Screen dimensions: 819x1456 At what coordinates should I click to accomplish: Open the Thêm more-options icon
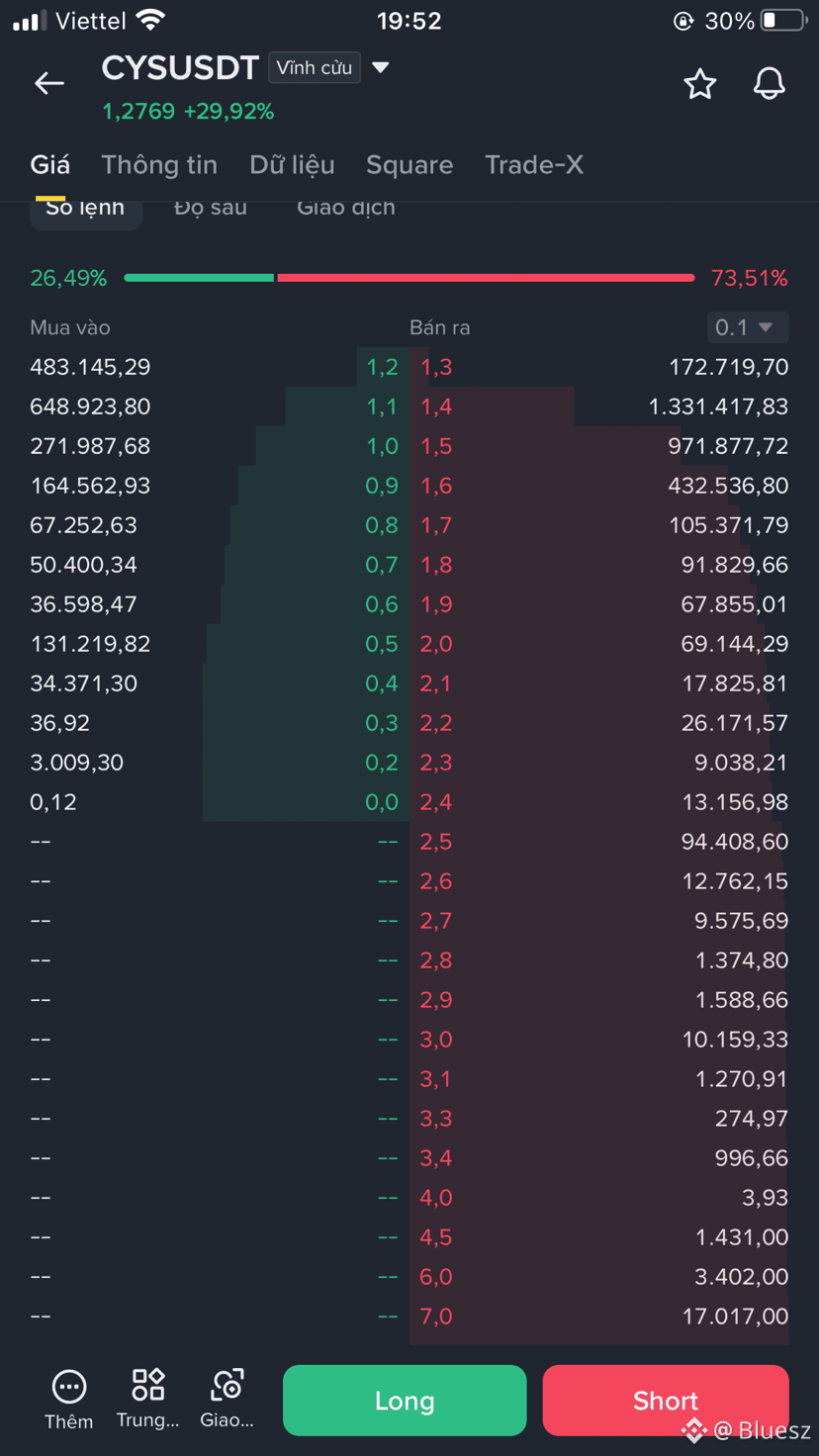click(x=69, y=1387)
